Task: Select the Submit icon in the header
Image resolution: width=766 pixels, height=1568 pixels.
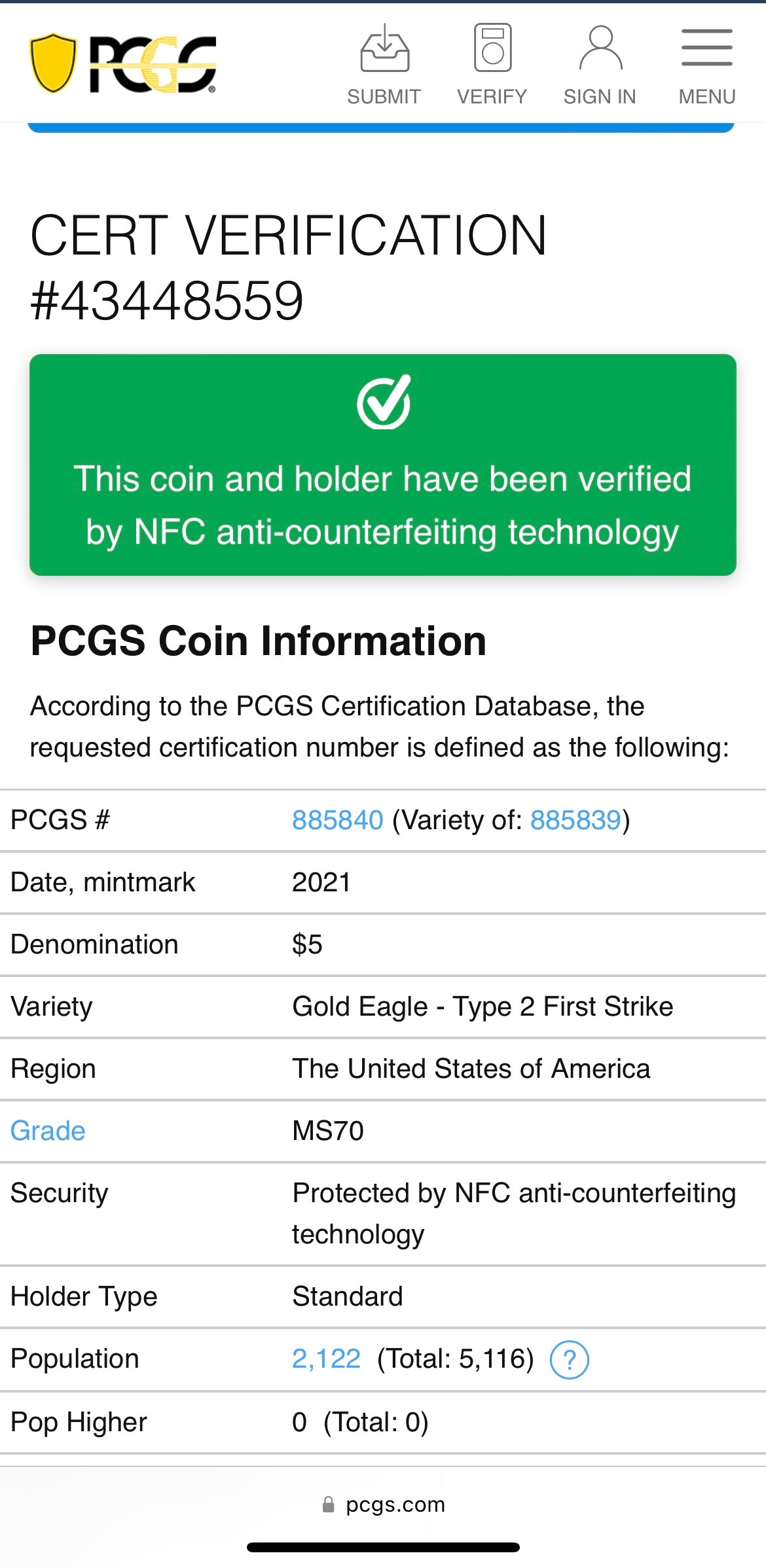Action: coord(383,49)
